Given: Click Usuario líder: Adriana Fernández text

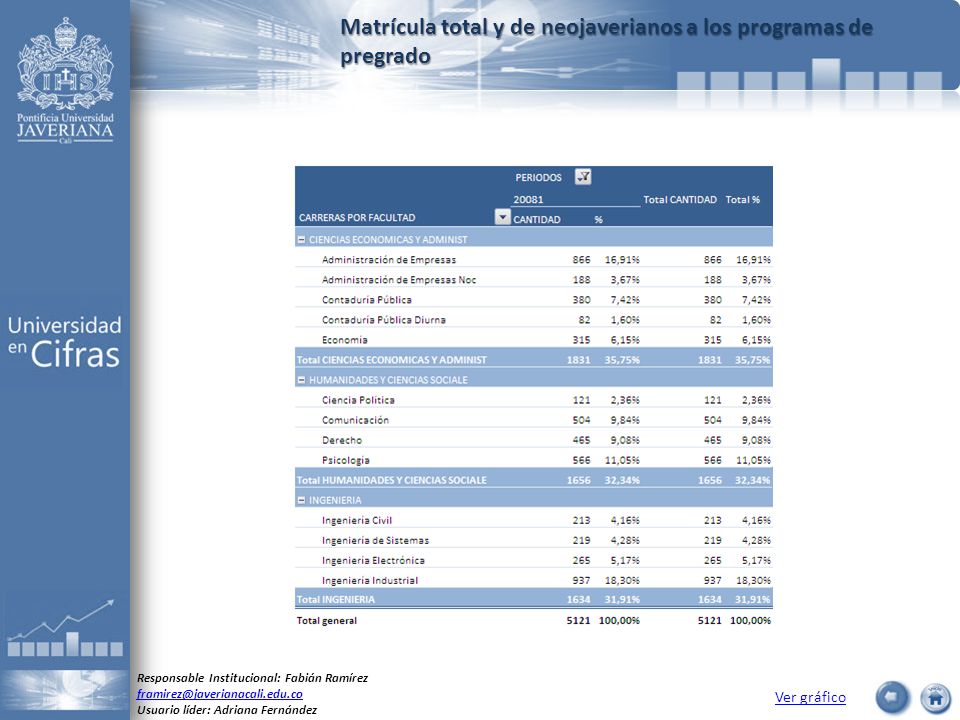Looking at the screenshot, I should click(227, 710).
